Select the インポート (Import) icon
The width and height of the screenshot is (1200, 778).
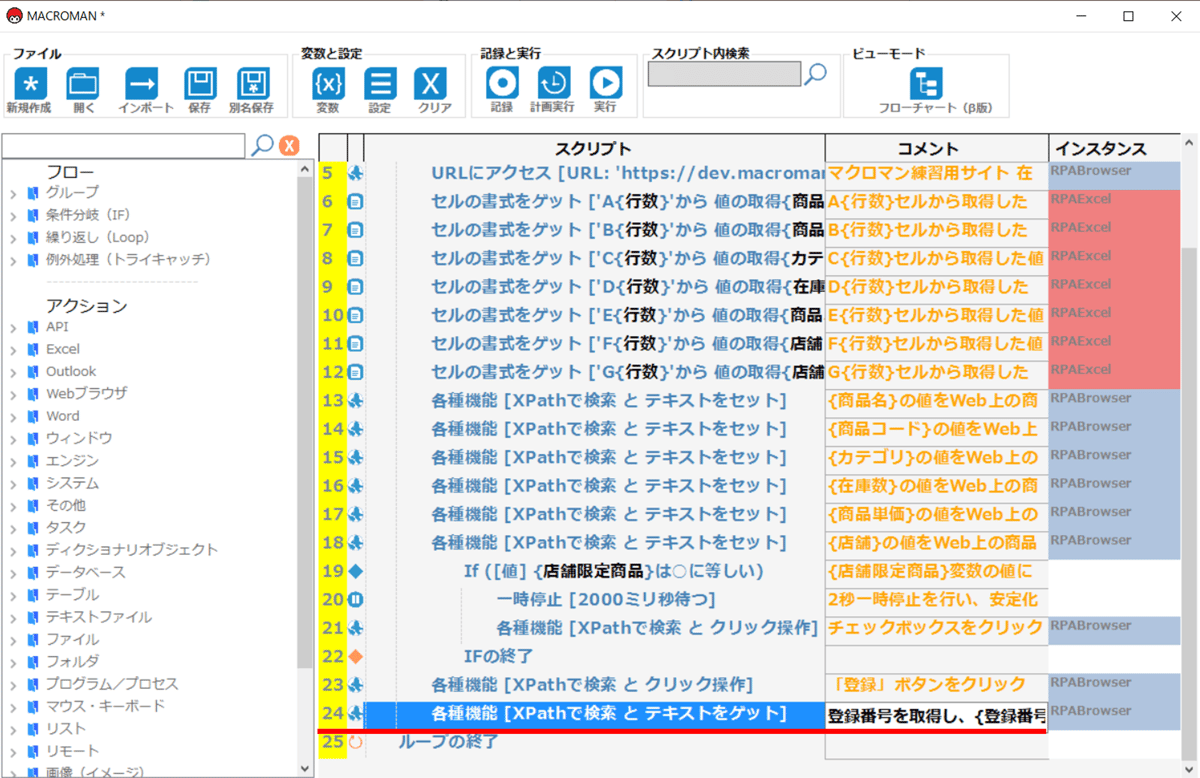(x=142, y=83)
